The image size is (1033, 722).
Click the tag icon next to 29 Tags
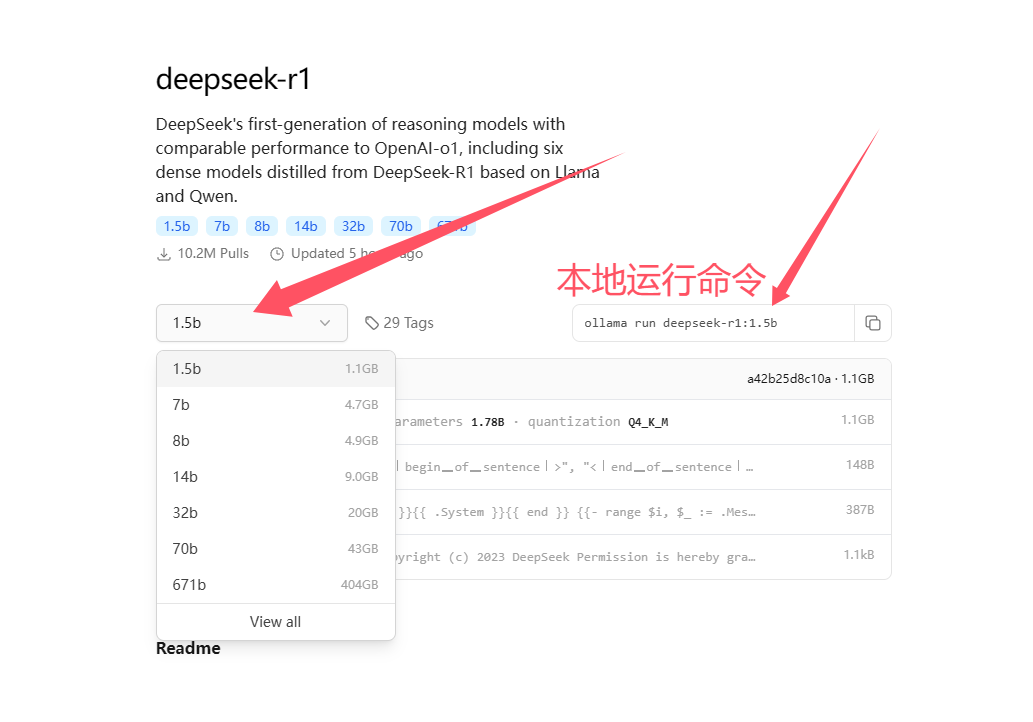[x=372, y=323]
